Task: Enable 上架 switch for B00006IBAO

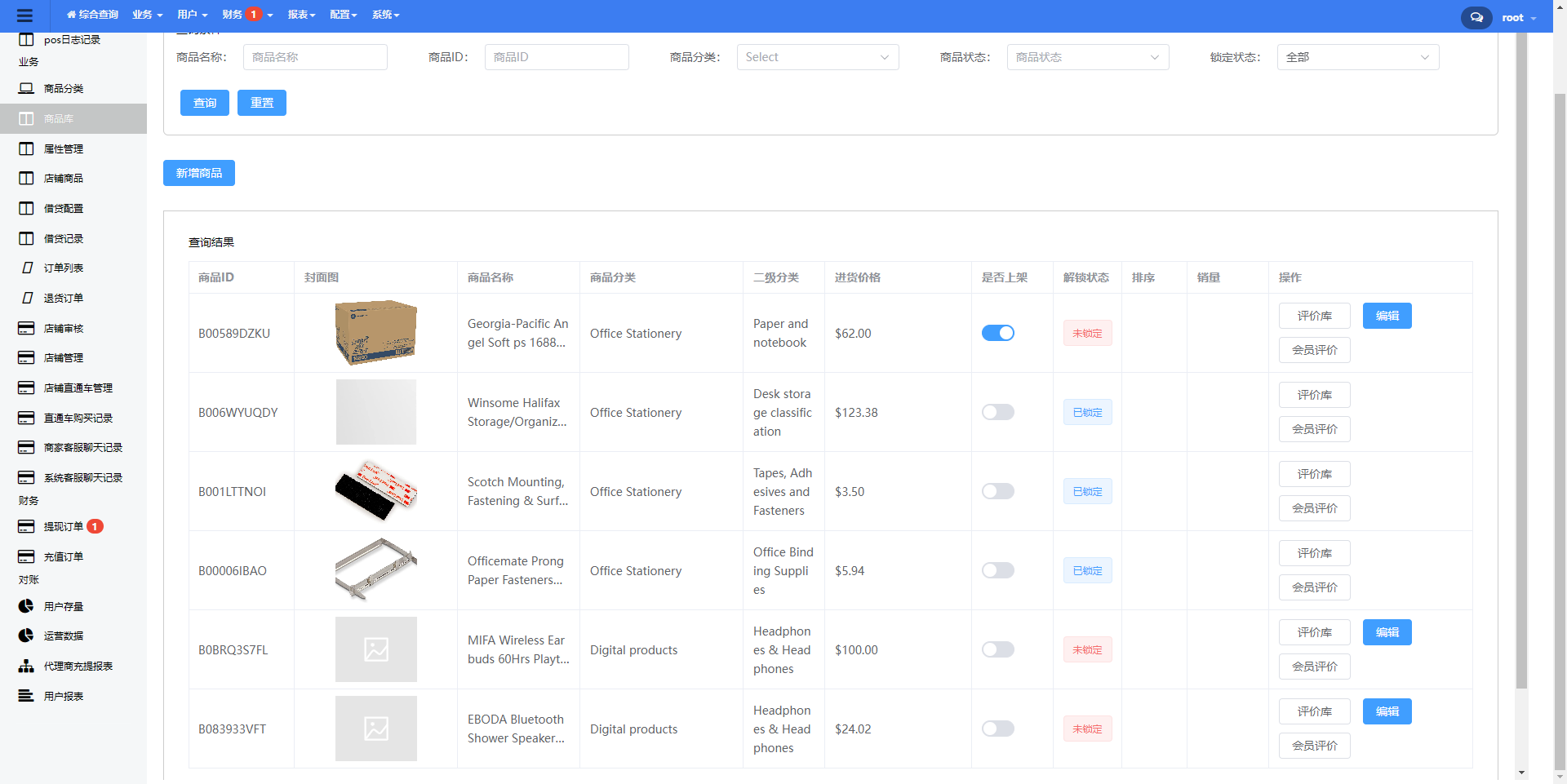Action: coord(997,570)
